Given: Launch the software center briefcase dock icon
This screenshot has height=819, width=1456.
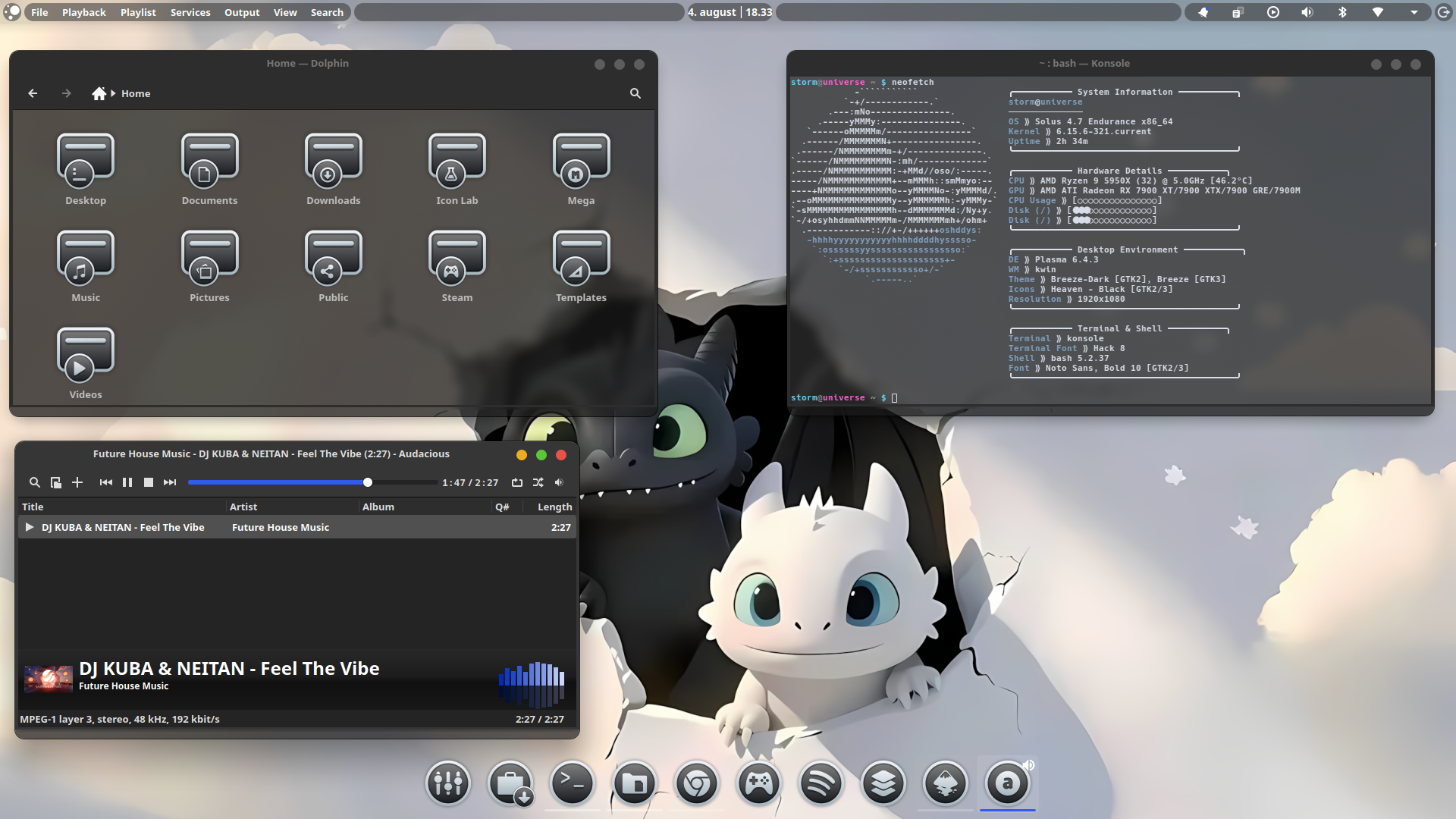Looking at the screenshot, I should (x=510, y=783).
